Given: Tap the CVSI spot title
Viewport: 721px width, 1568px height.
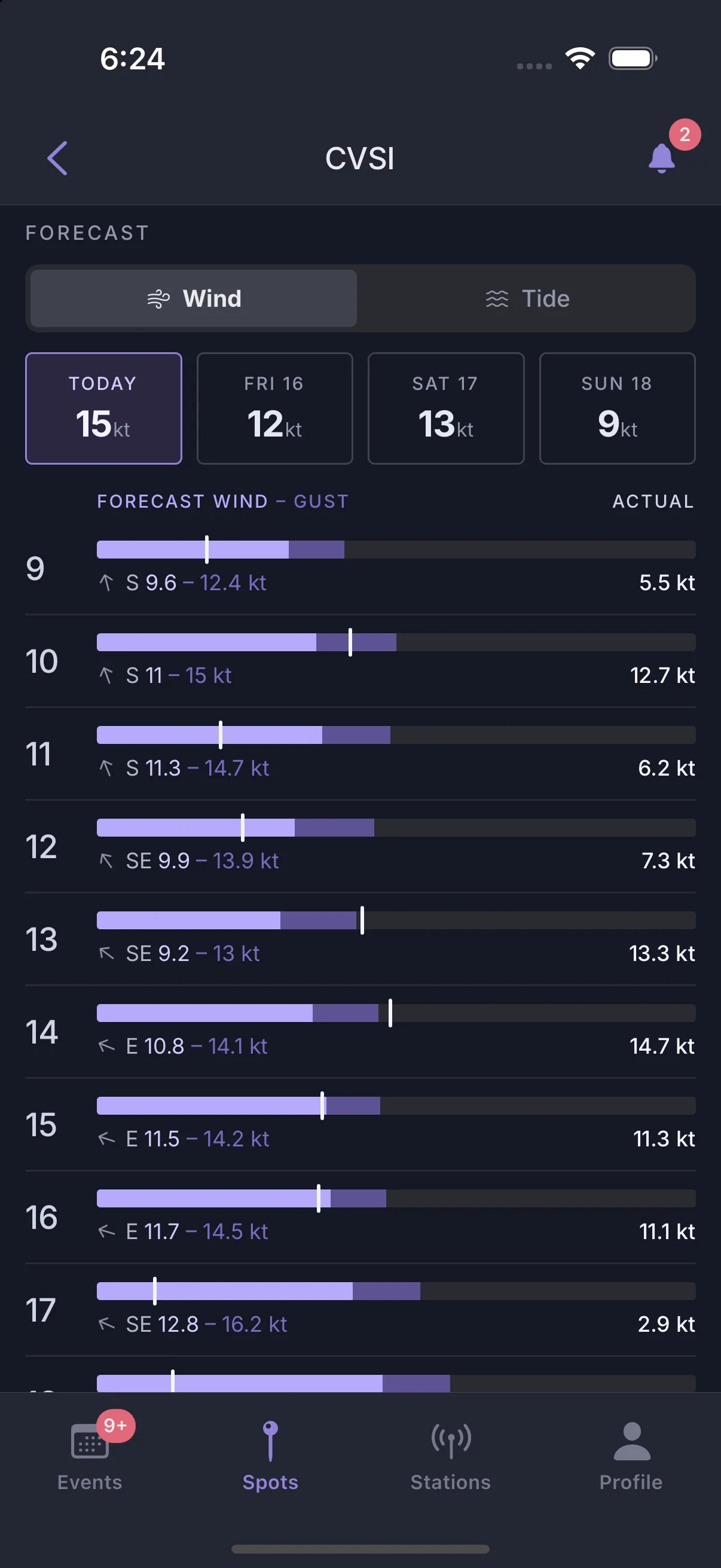Looking at the screenshot, I should (x=359, y=158).
